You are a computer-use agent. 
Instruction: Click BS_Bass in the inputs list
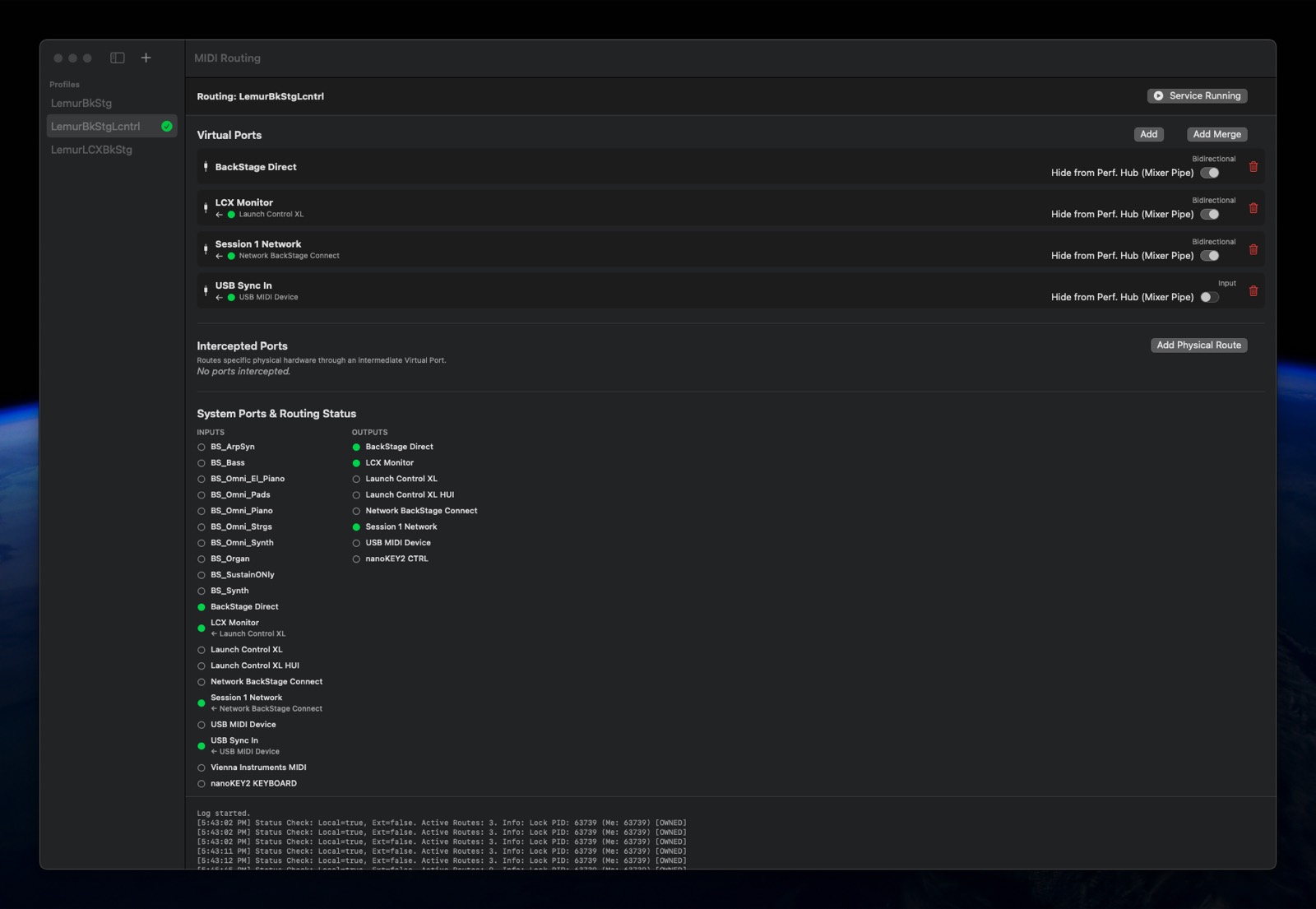[x=228, y=463]
